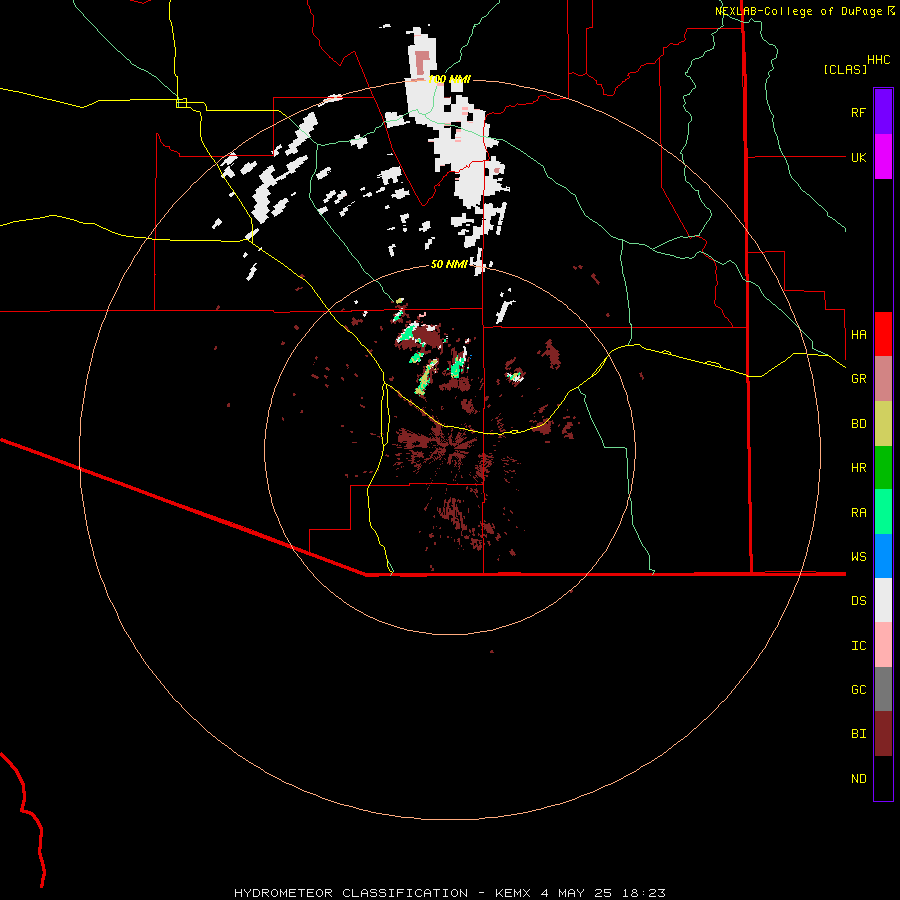Click the WS legend label
Viewport: 900px width, 900px height.
pyautogui.click(x=858, y=556)
